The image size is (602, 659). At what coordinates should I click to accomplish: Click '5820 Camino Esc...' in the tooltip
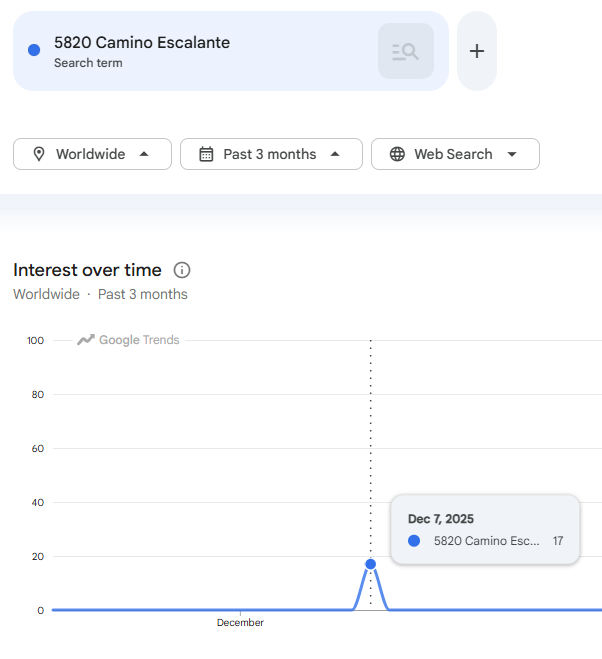(x=486, y=541)
